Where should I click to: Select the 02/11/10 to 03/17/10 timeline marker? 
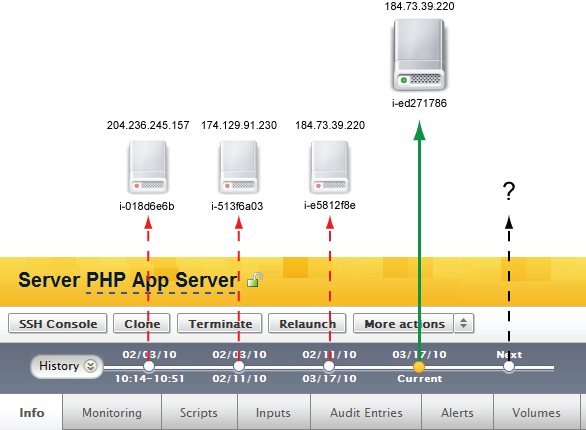[329, 366]
